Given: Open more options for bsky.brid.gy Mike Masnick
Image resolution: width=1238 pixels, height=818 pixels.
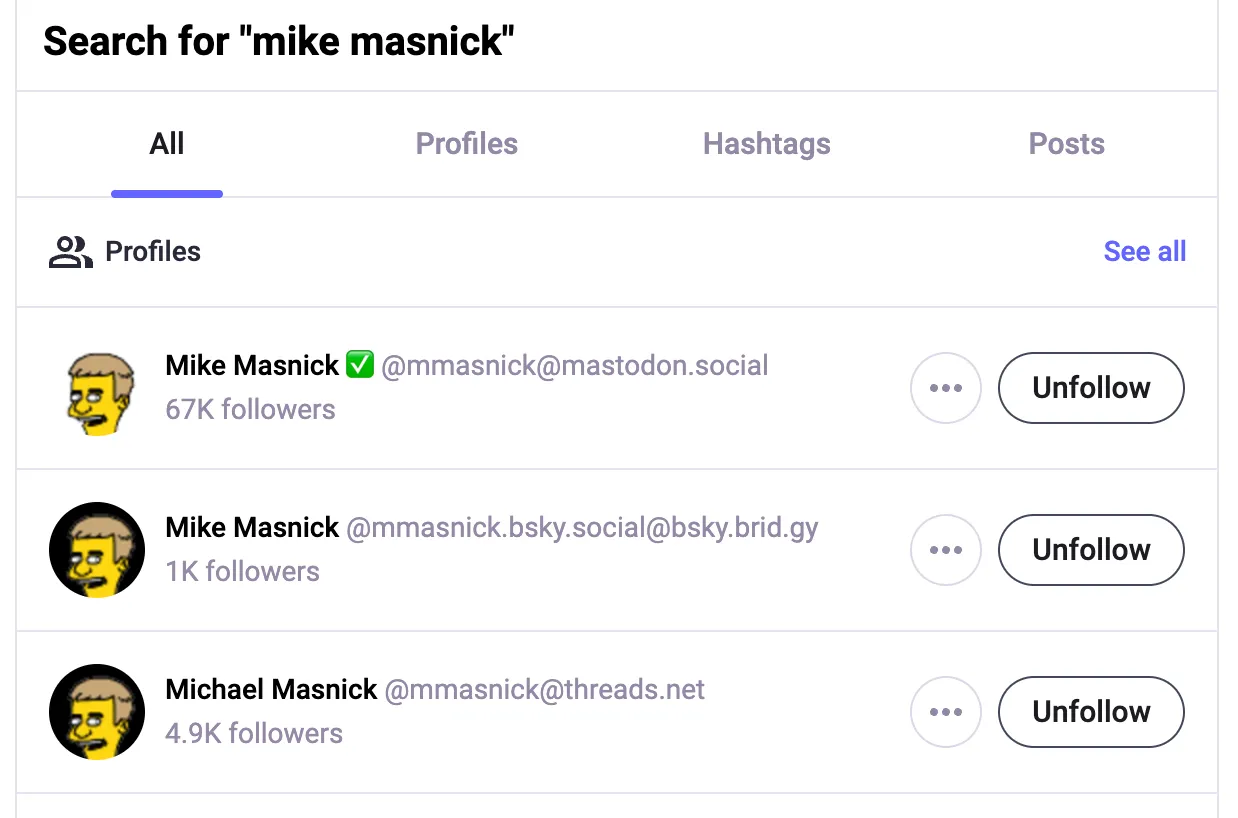Looking at the screenshot, I should 945,550.
